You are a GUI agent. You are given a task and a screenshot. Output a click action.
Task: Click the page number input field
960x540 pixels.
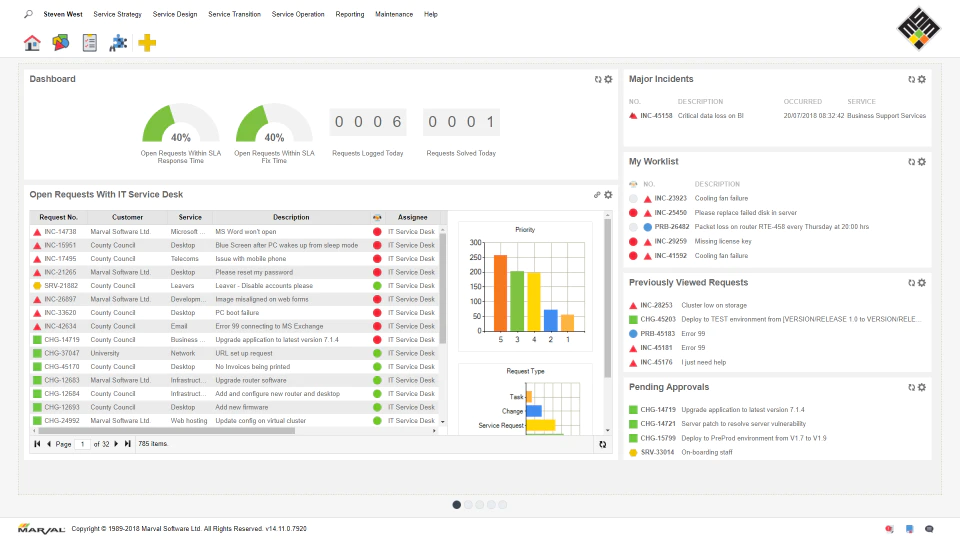click(82, 444)
